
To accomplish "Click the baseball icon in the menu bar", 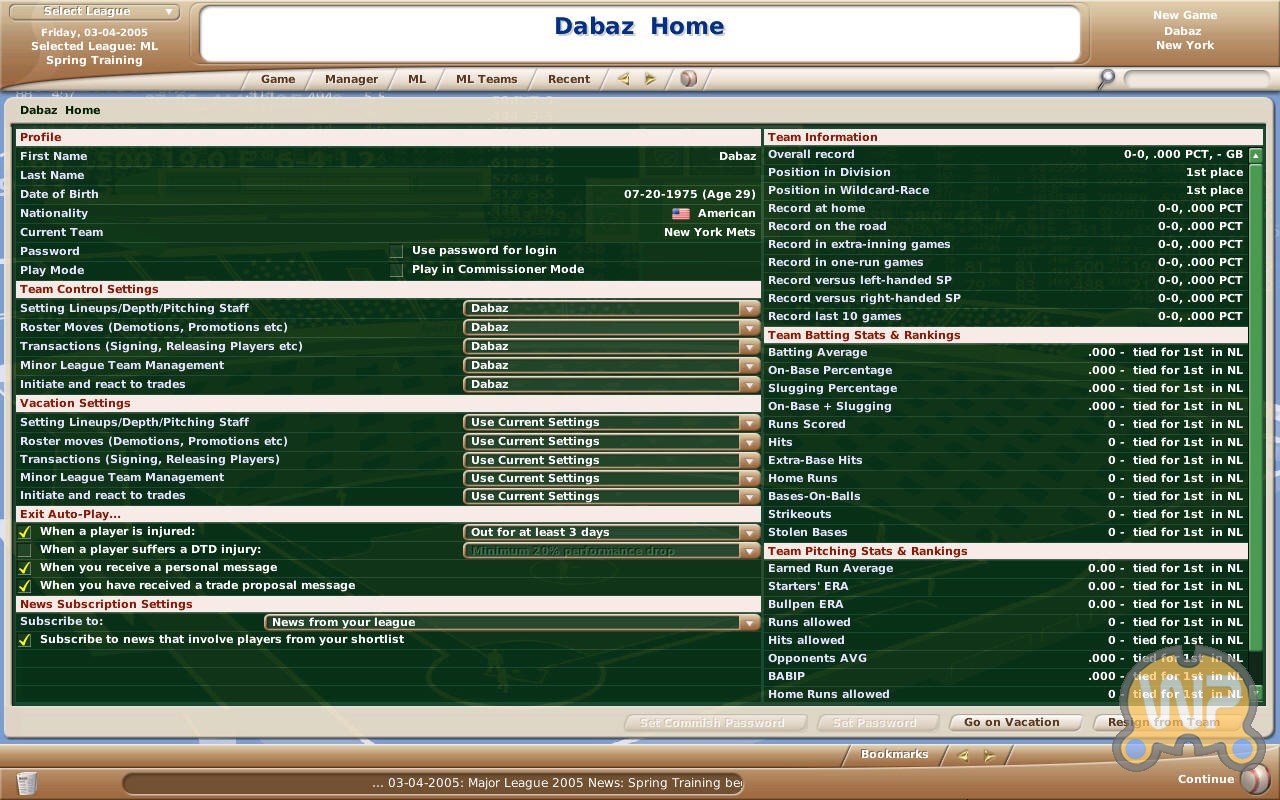I will (688, 79).
